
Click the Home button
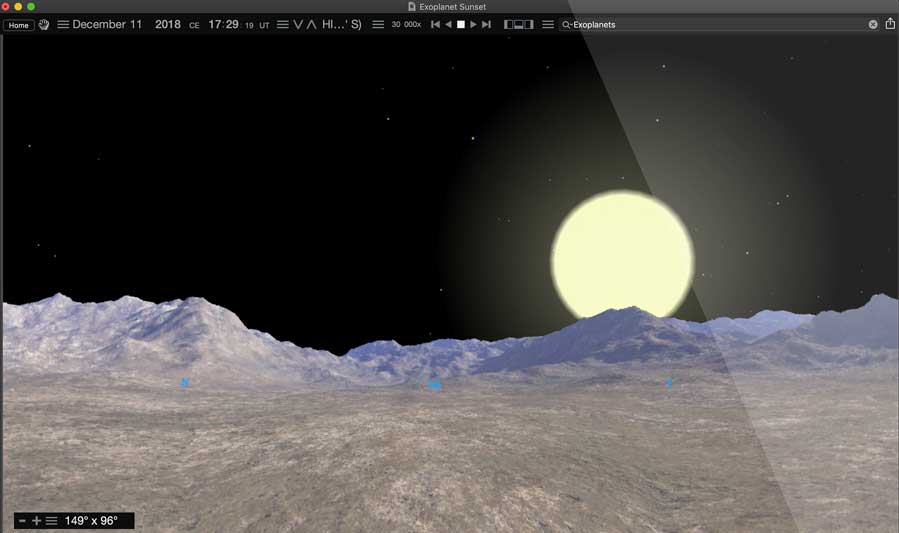coord(19,25)
